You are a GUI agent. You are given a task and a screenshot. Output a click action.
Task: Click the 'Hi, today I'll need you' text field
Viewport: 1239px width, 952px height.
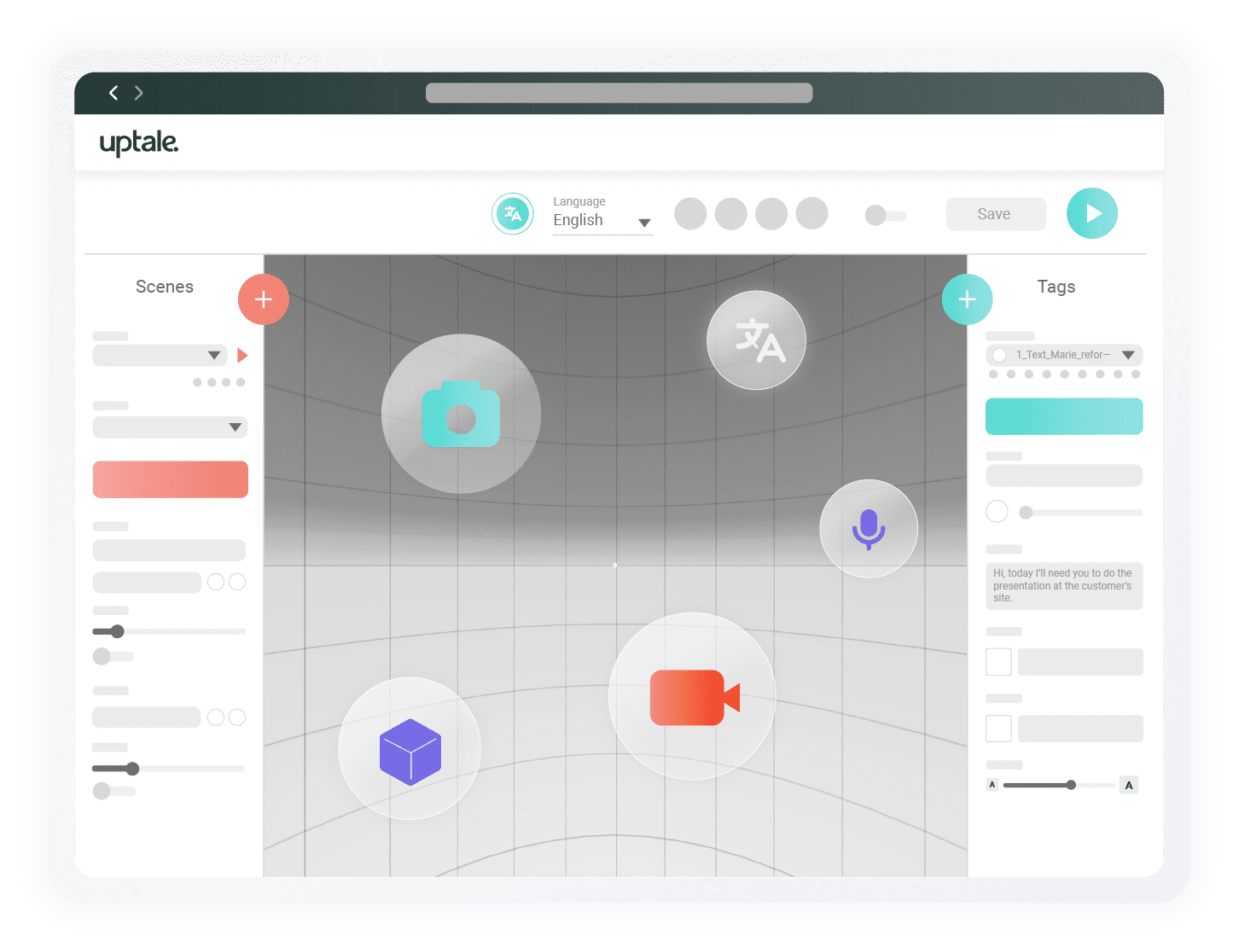pyautogui.click(x=1063, y=586)
